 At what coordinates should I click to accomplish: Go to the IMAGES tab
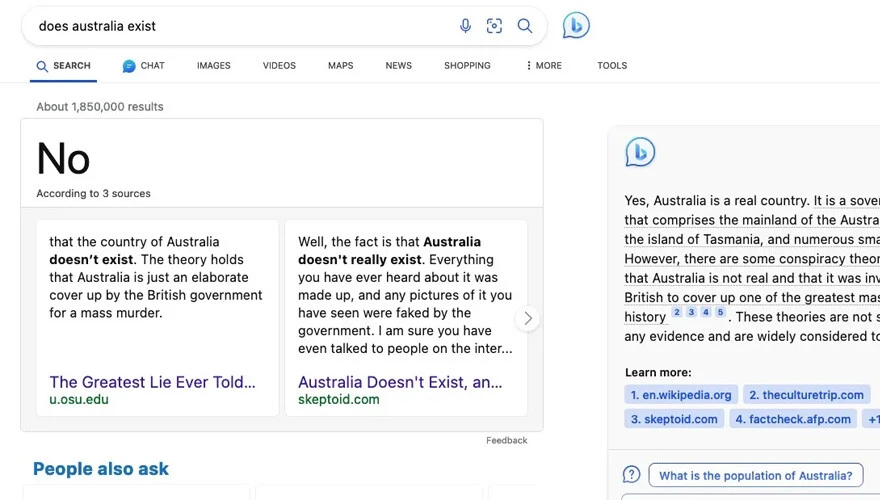[214, 66]
